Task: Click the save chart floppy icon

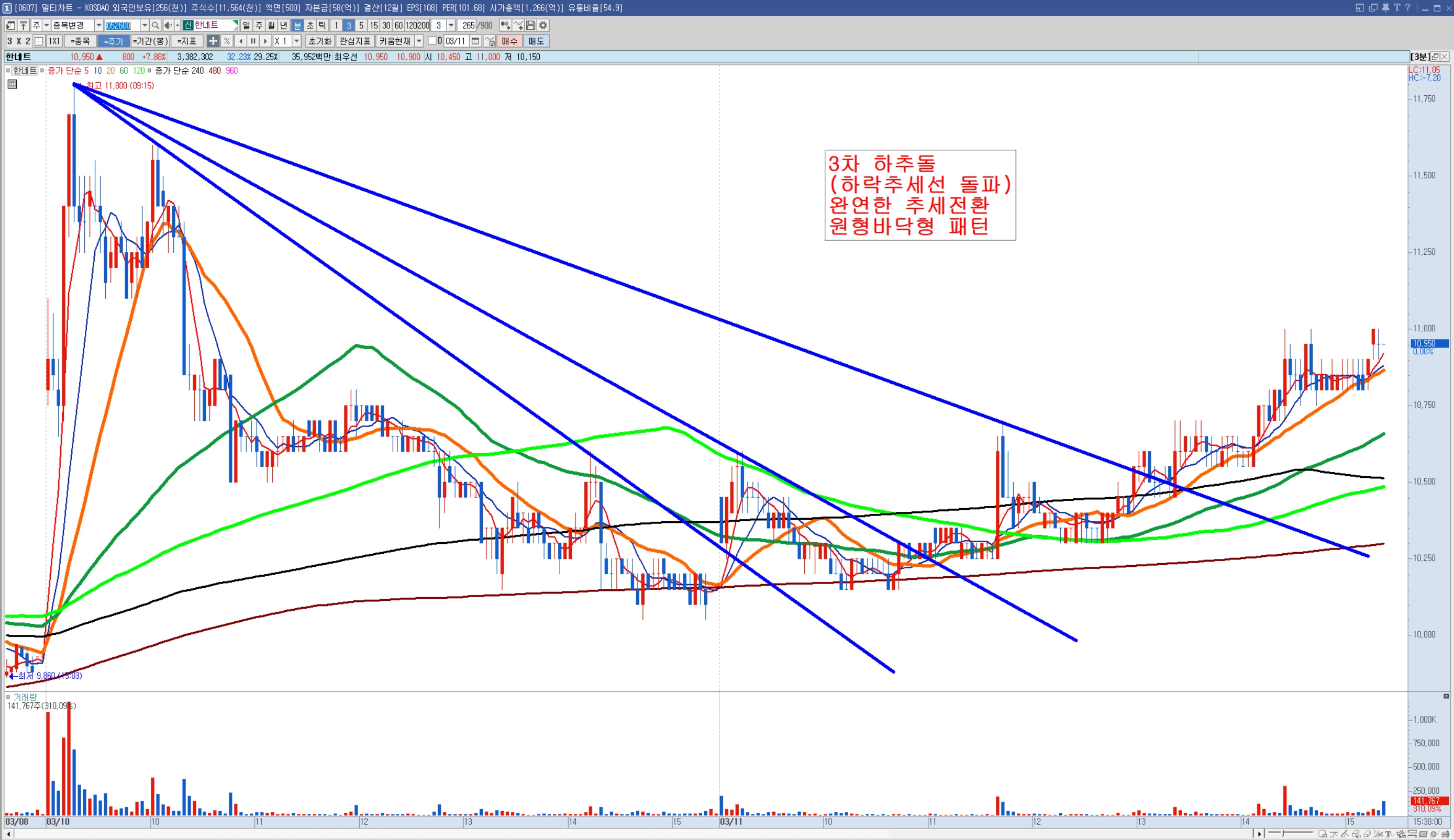Action: tap(530, 26)
